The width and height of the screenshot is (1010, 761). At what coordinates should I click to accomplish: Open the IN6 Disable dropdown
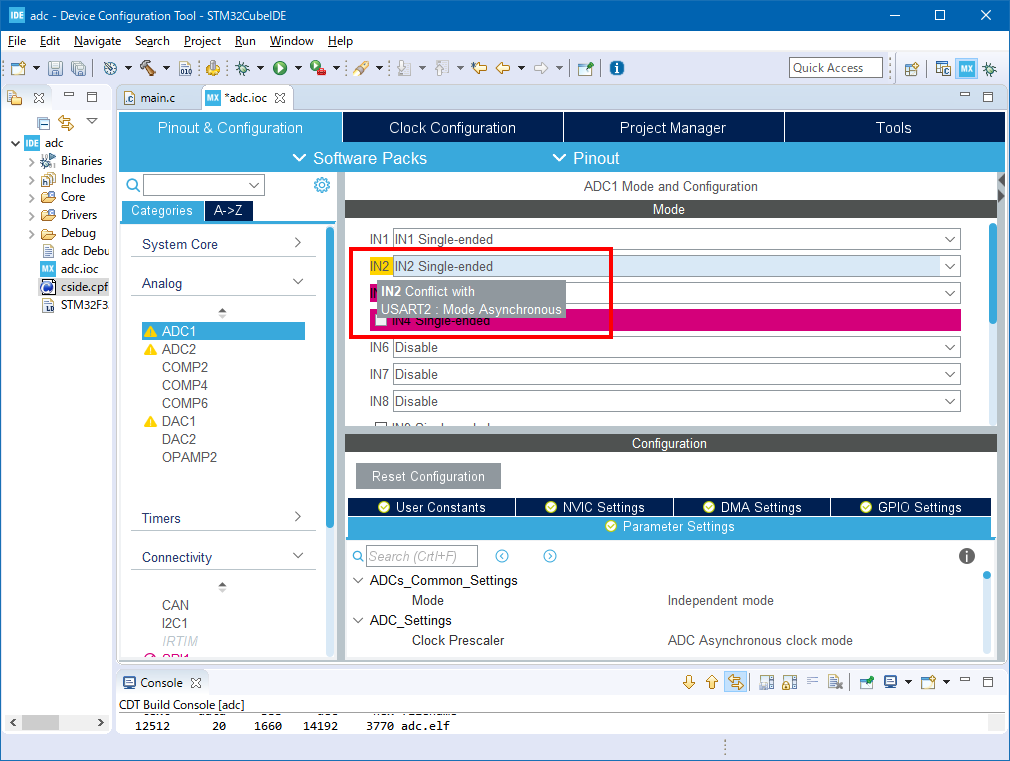950,347
